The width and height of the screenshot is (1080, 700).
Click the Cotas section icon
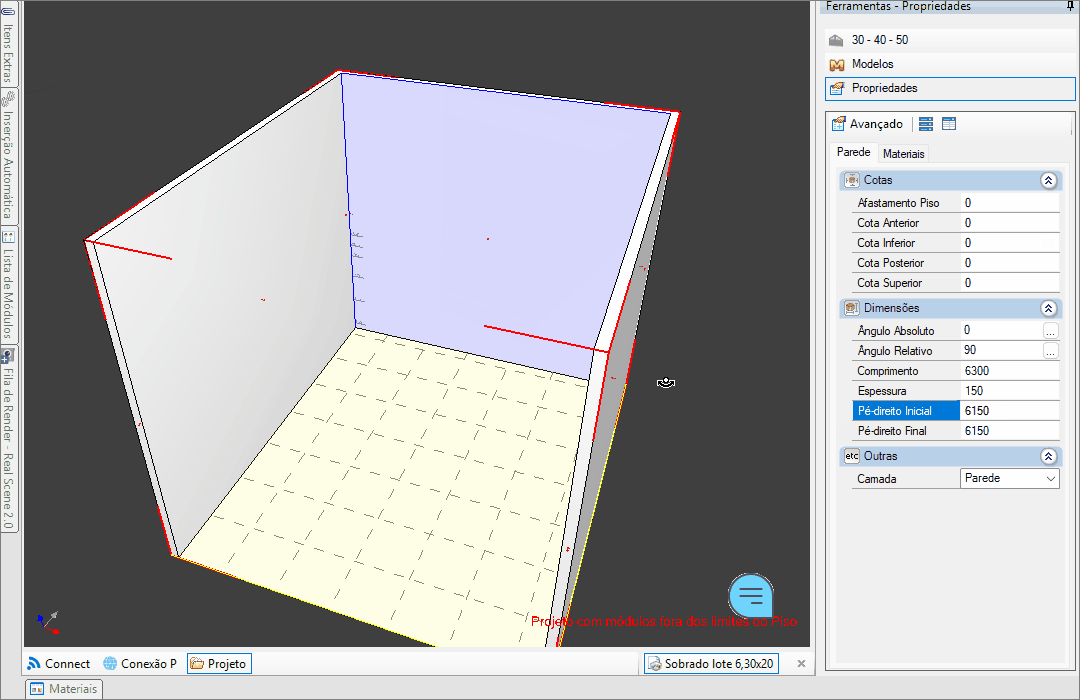click(852, 180)
